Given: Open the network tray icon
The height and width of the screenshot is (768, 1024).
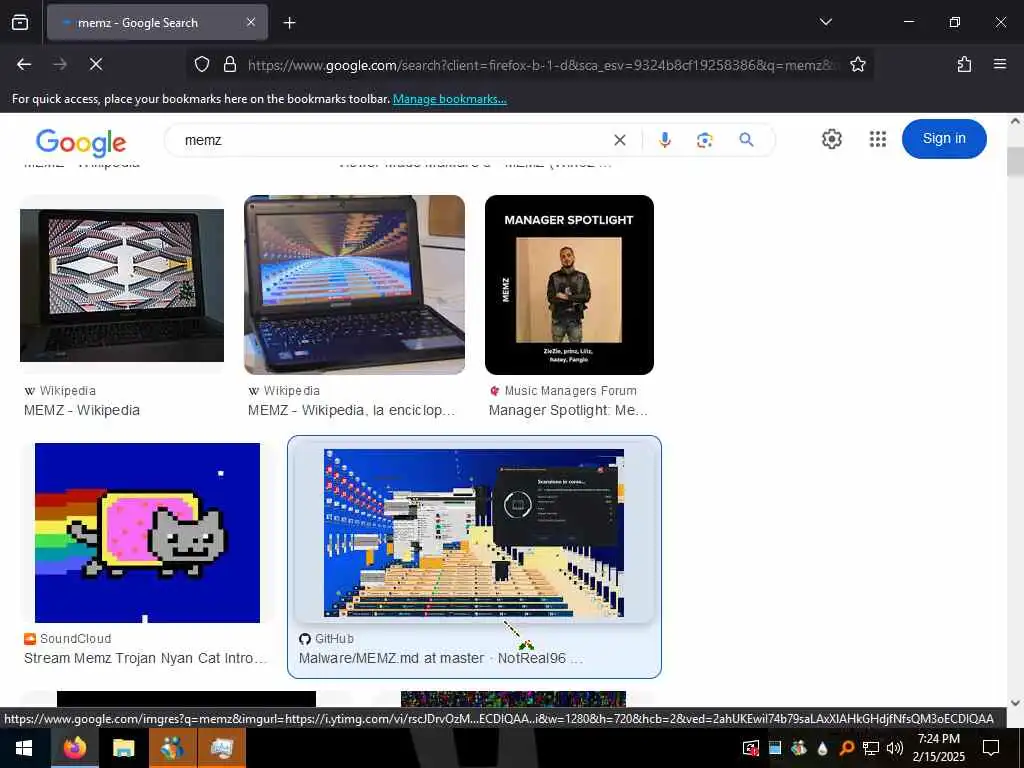Looking at the screenshot, I should [871, 748].
